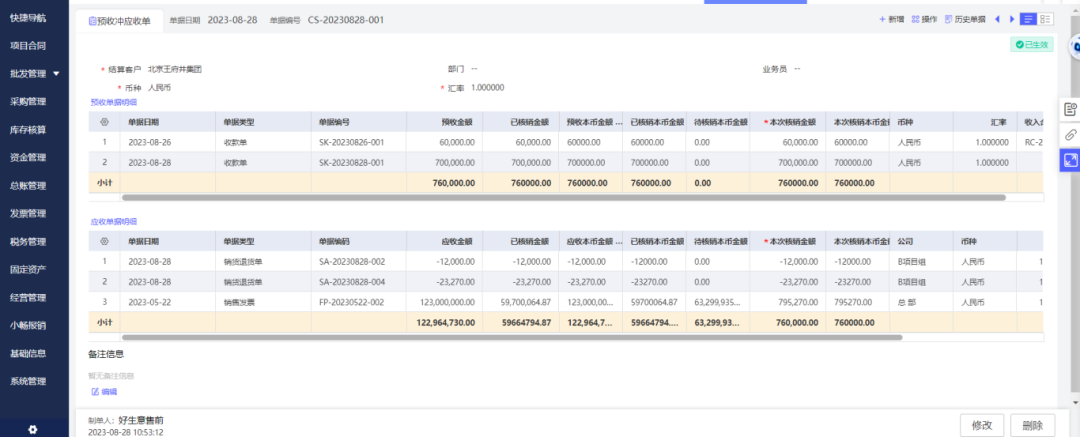The height and width of the screenshot is (437, 1080).
Task: Click amount 123,000,000.00 in 应收金额 column
Action: pos(444,303)
